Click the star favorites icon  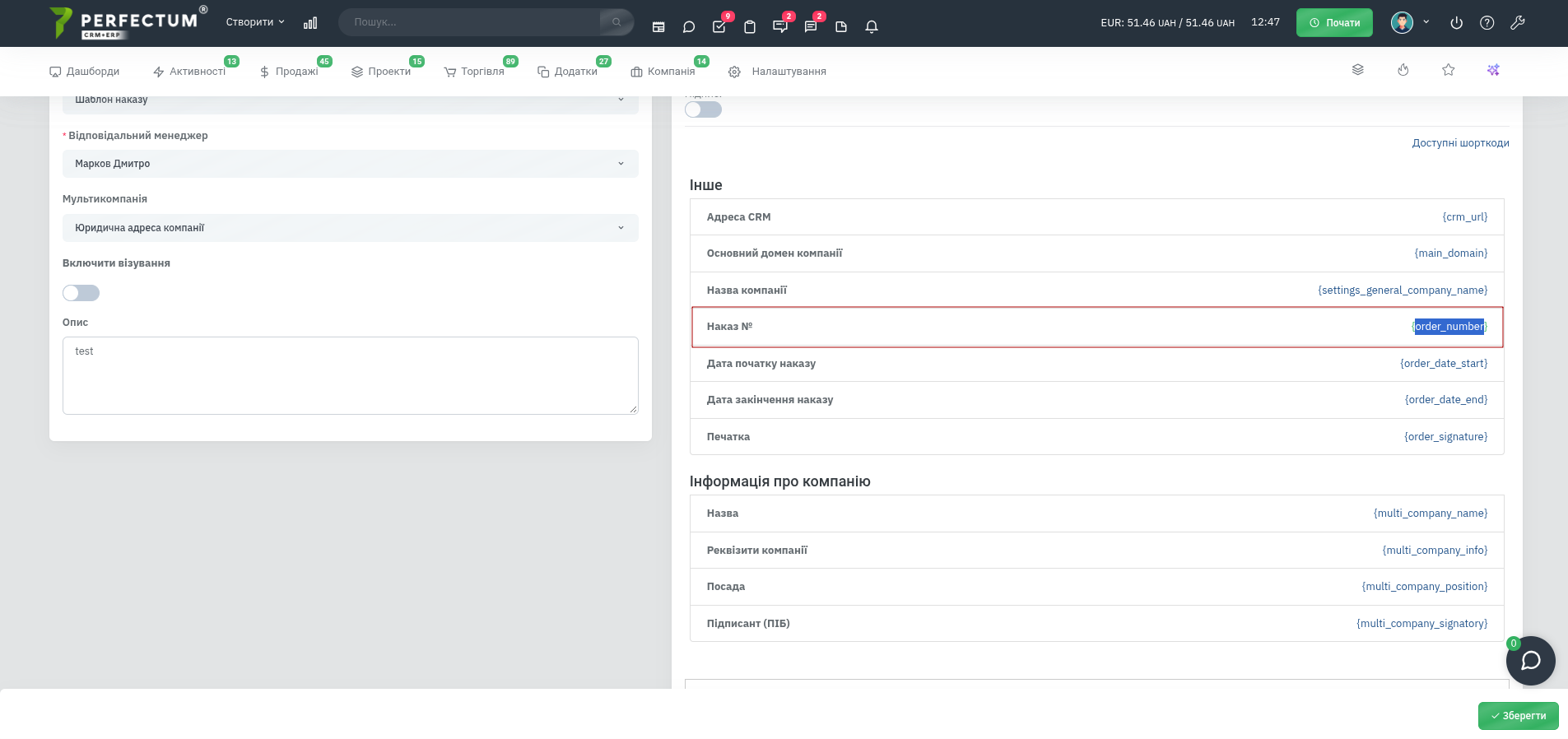(1449, 70)
